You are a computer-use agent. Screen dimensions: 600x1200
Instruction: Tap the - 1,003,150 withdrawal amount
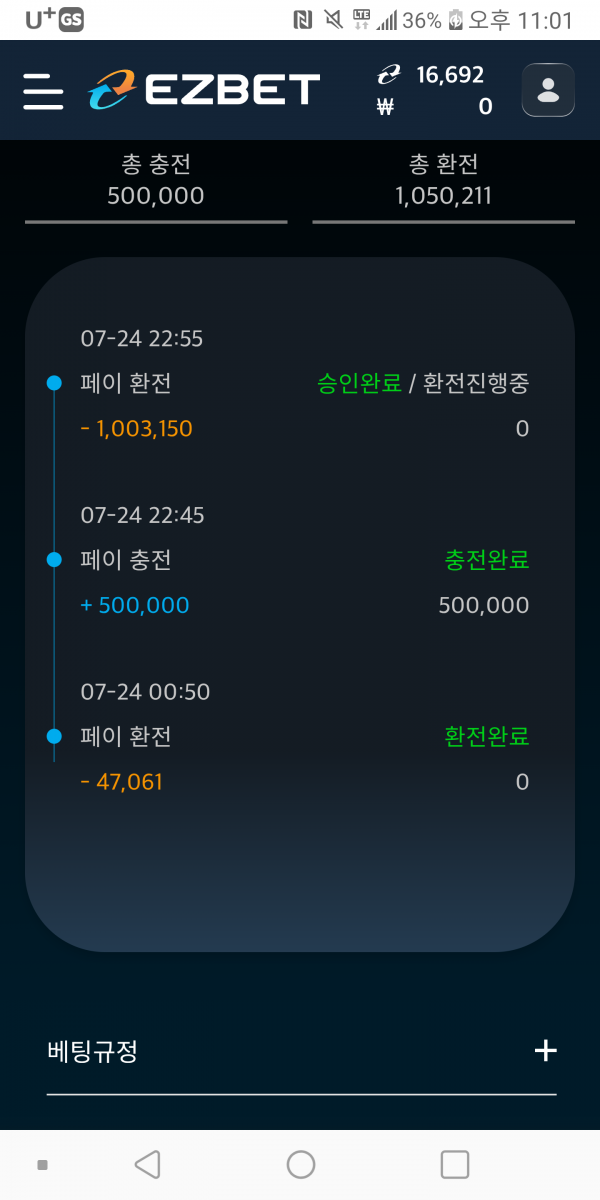click(x=137, y=429)
